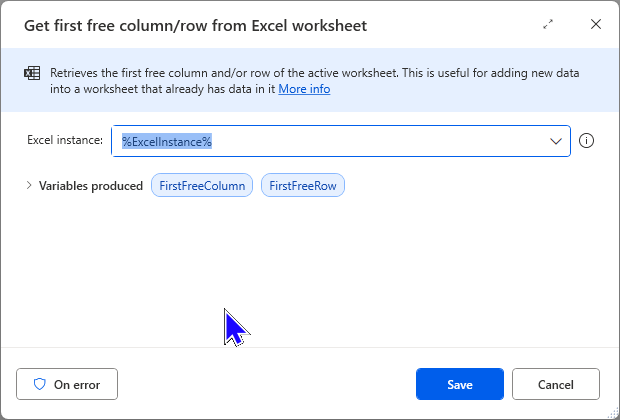Image resolution: width=620 pixels, height=420 pixels.
Task: Open the On error settings
Action: click(67, 384)
